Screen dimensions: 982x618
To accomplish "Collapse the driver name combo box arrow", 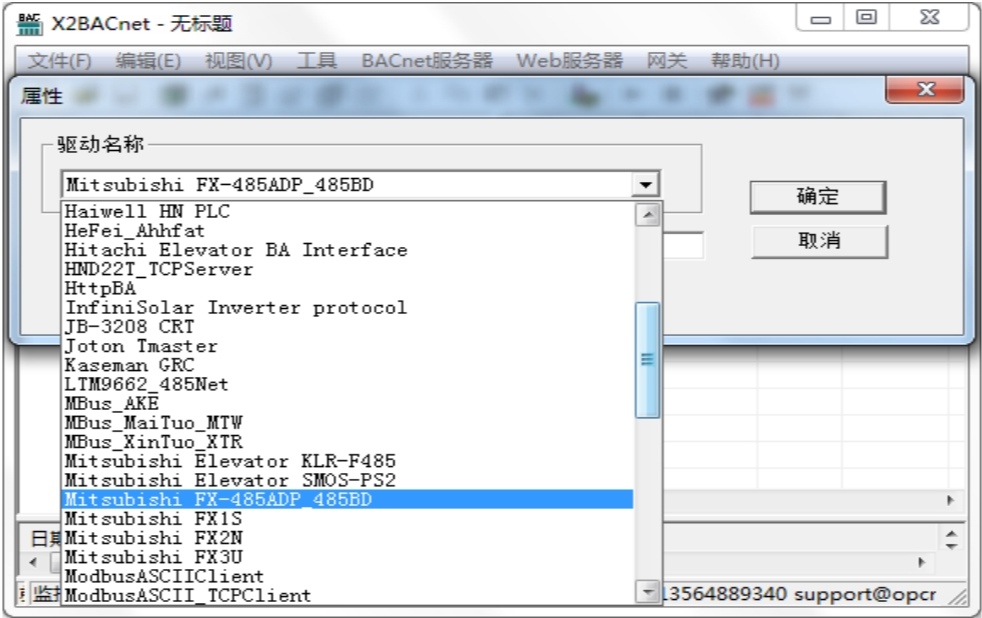I will point(645,185).
